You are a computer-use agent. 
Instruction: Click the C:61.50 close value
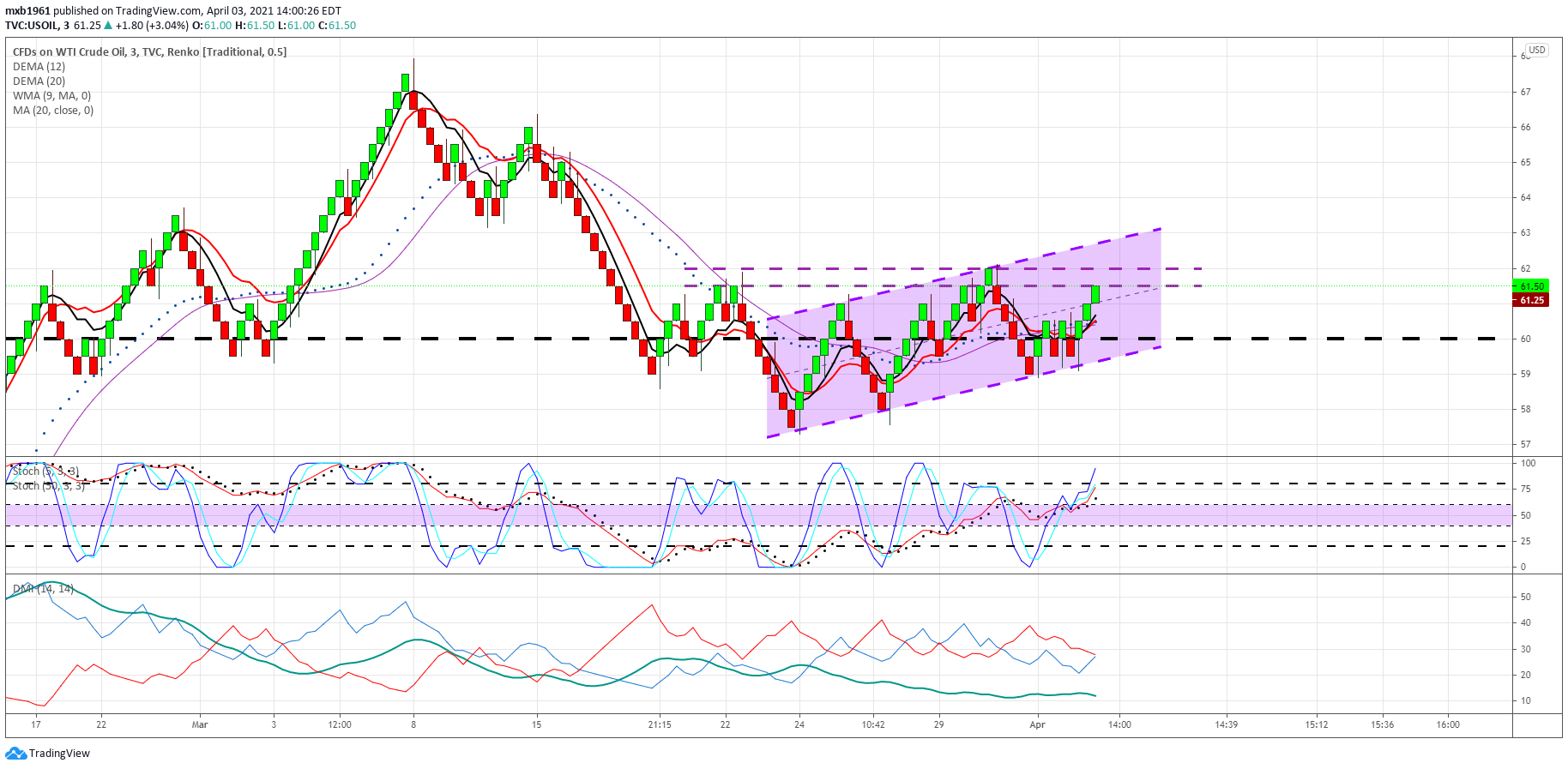point(337,26)
